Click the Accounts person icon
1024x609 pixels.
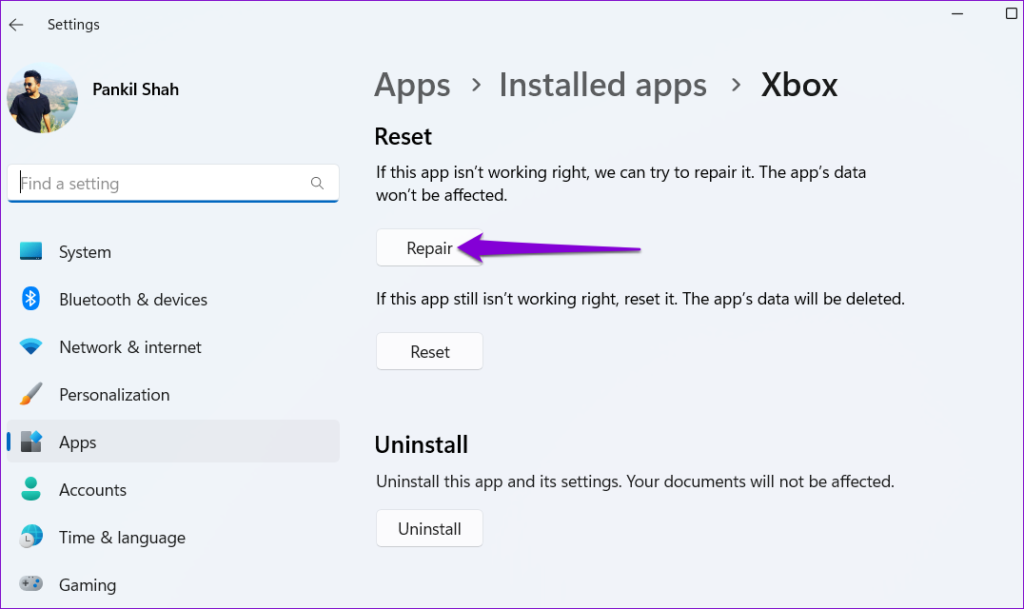(x=31, y=490)
